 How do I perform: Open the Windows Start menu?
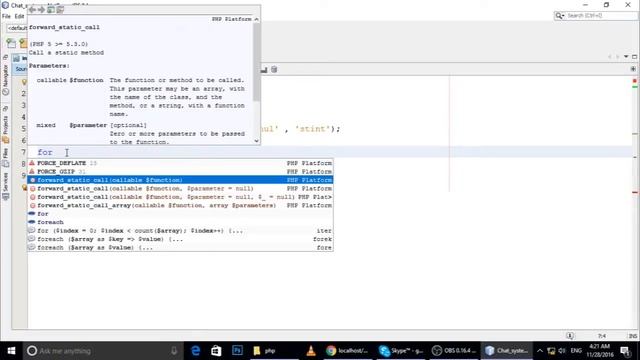tap(11, 351)
